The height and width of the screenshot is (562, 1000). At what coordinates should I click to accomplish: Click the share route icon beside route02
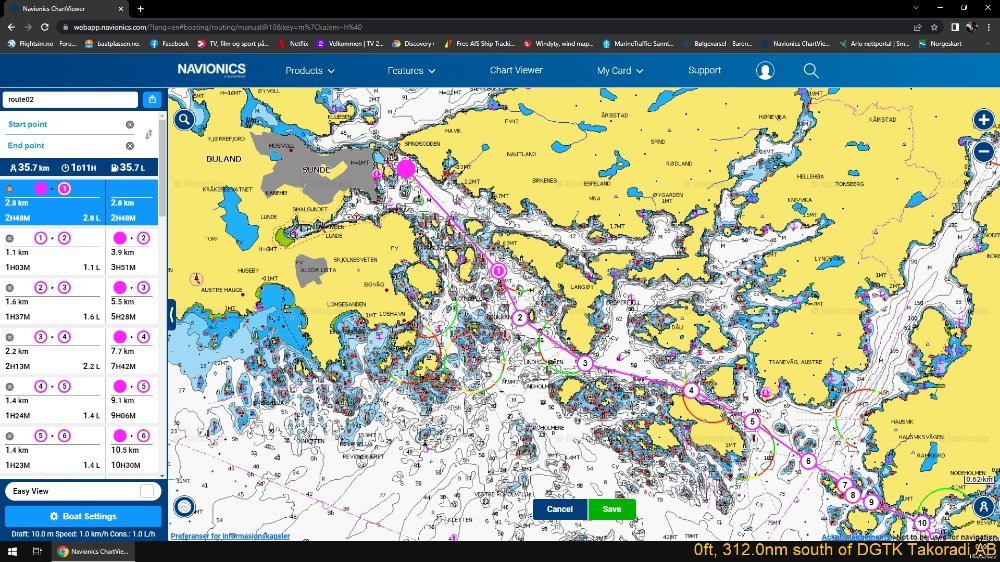tap(152, 100)
